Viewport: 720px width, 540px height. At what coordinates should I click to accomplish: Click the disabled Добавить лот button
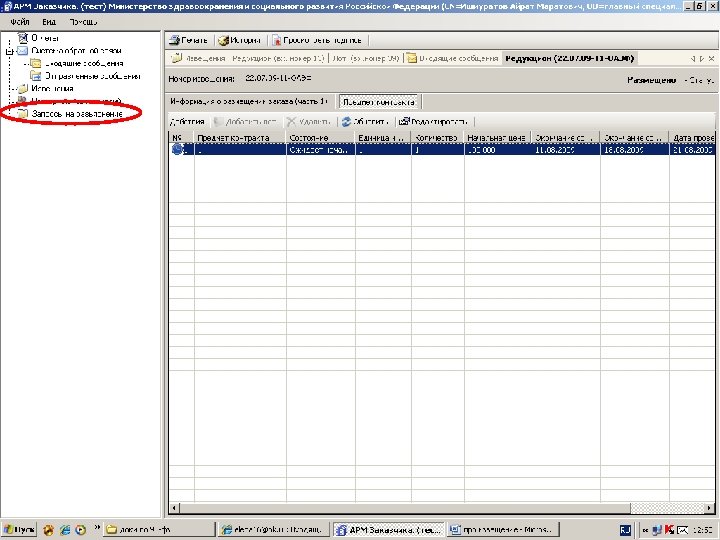(245, 122)
